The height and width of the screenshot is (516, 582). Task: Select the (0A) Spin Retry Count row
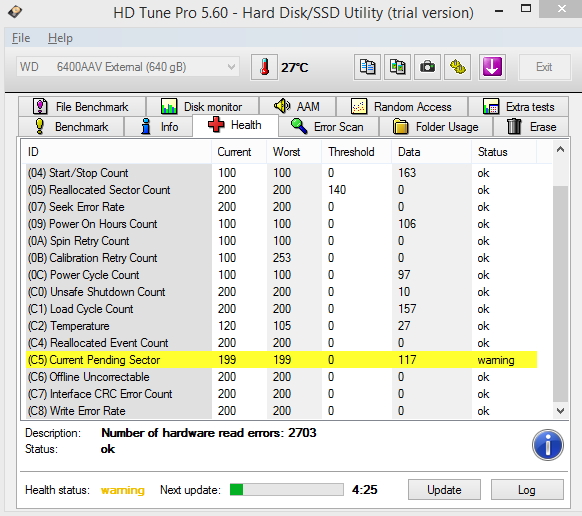click(281, 241)
